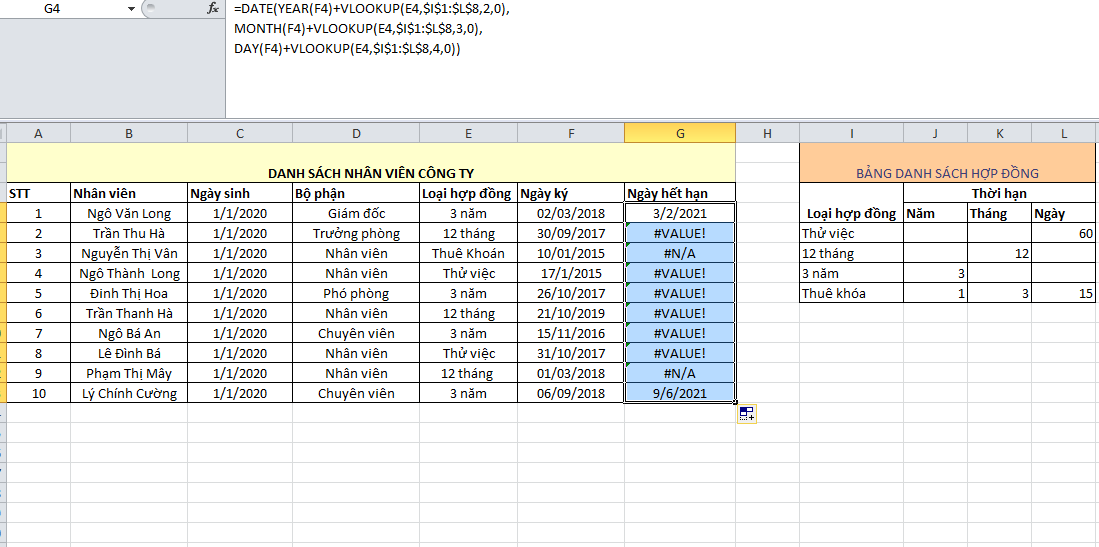
Task: Click the signing date 30/09/2017
Action: pyautogui.click(x=571, y=234)
